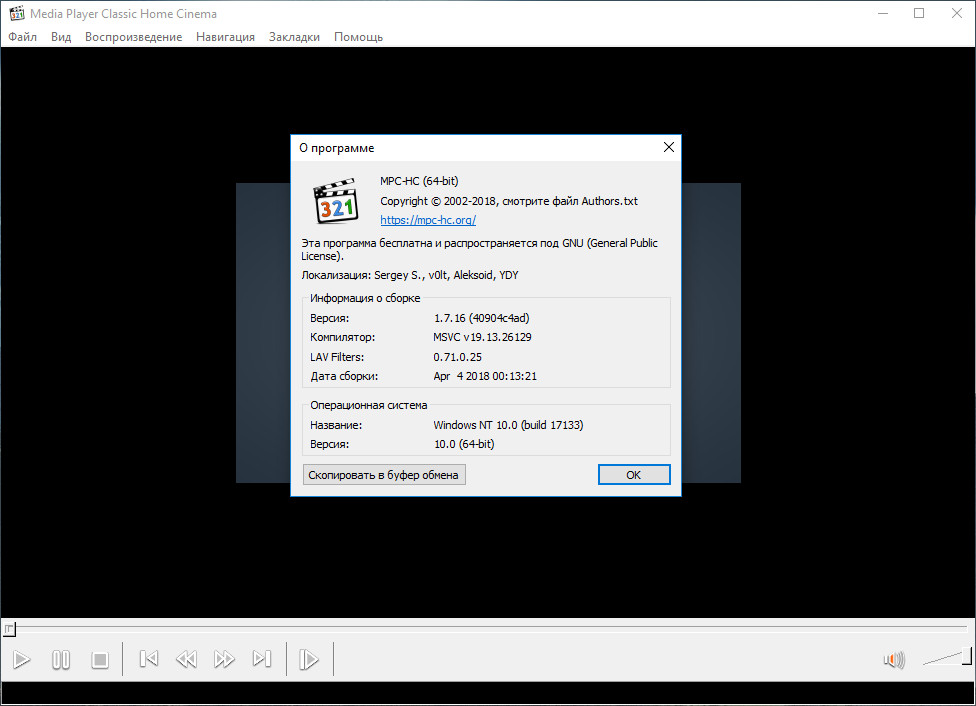Screen dimensions: 976x706
Task: Open the Закладки menu
Action: pos(293,36)
